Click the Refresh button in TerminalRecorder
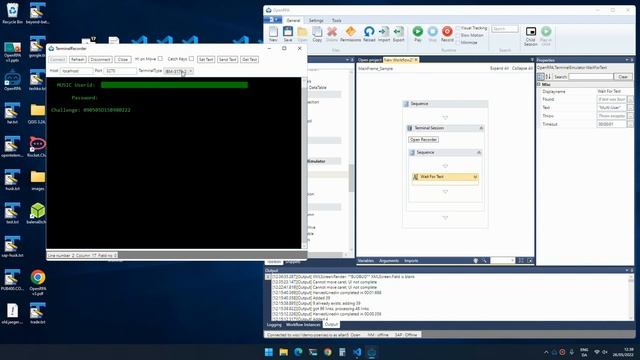This screenshot has height=360, width=640. [78, 60]
